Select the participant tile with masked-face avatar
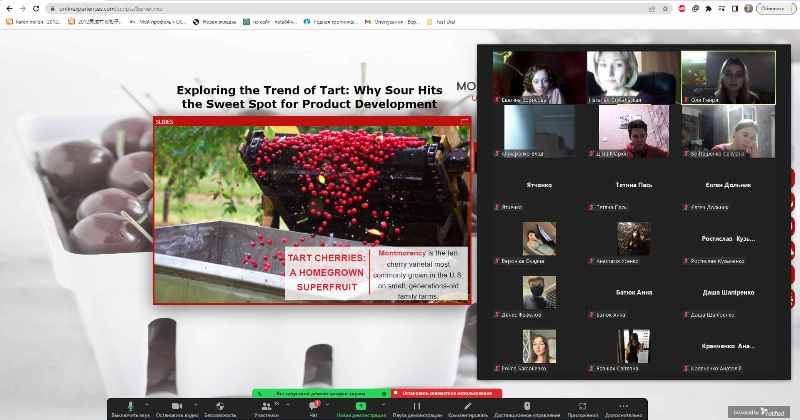Screen dimensions: 800x420 pos(539,293)
